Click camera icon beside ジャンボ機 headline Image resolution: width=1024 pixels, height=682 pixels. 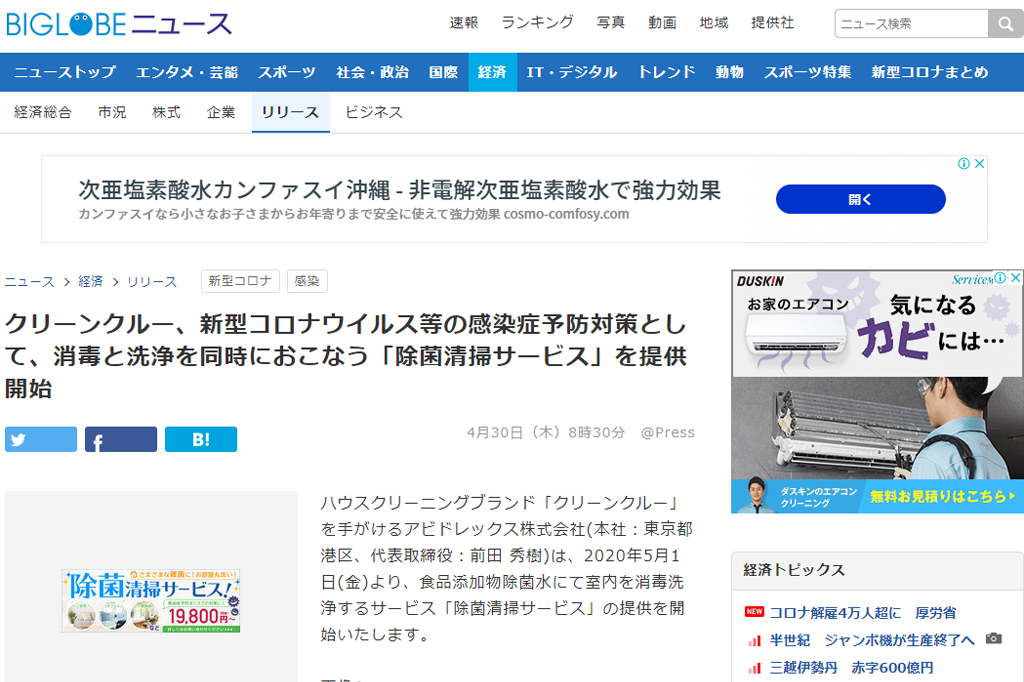point(994,638)
